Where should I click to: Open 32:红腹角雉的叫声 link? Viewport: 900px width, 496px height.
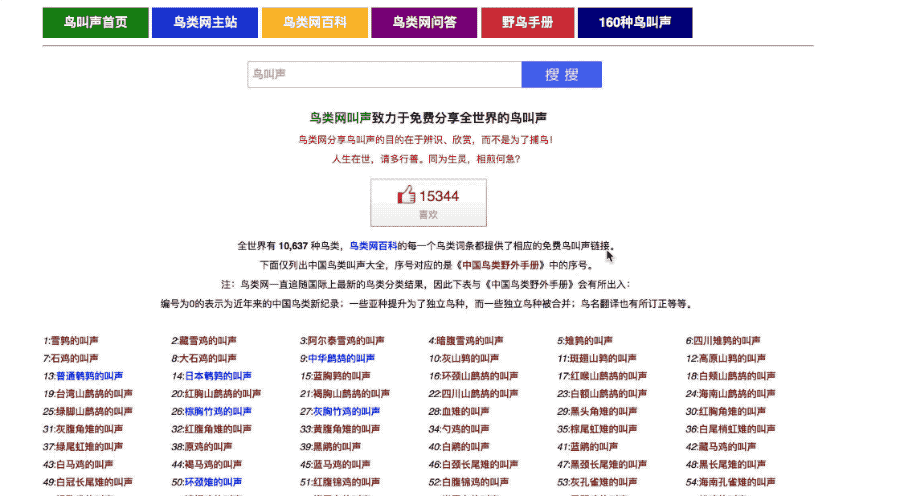(x=211, y=429)
